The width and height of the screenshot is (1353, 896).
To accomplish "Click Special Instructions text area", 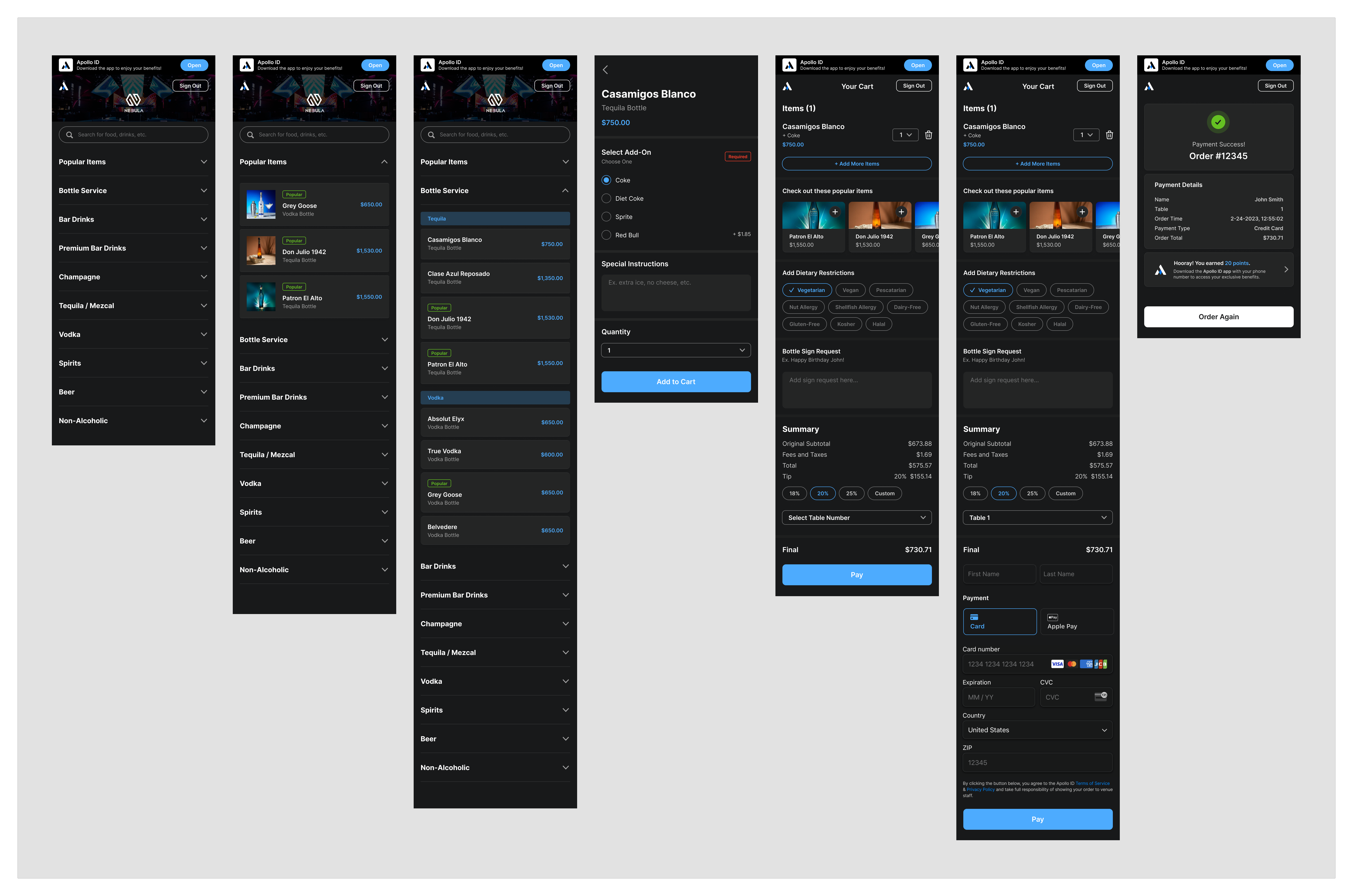I will pos(676,293).
